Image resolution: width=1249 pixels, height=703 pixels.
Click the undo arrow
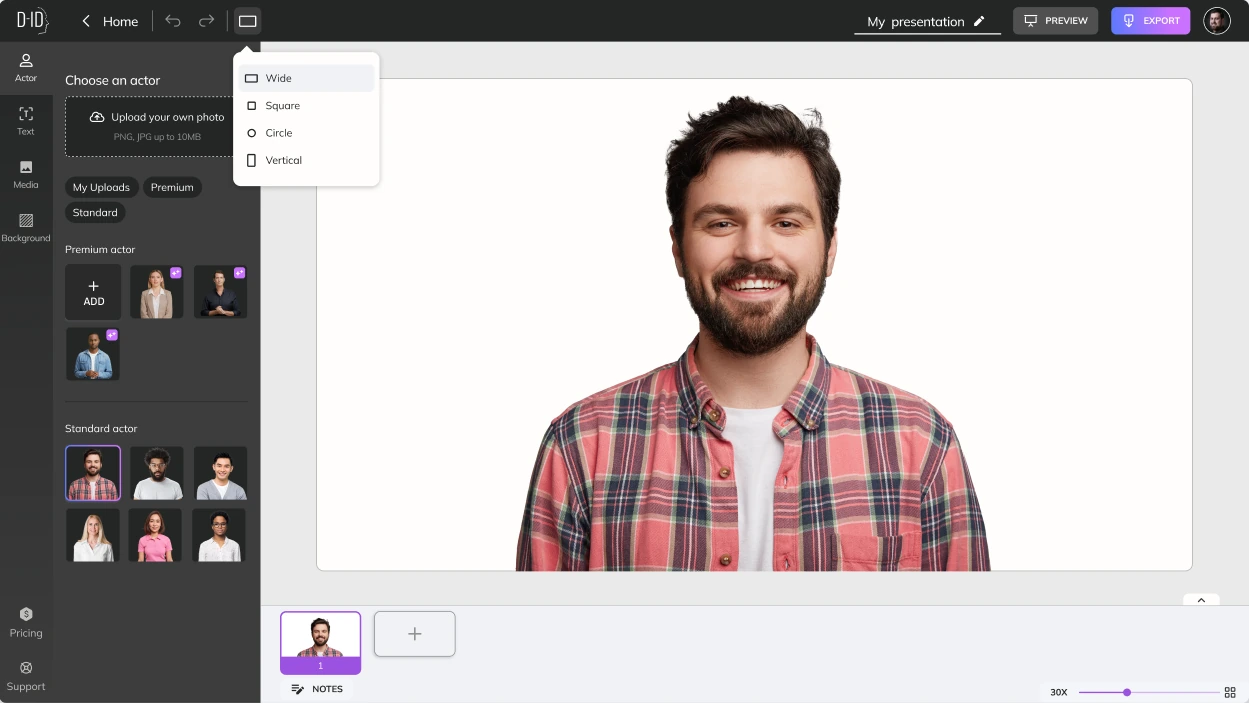pos(173,21)
